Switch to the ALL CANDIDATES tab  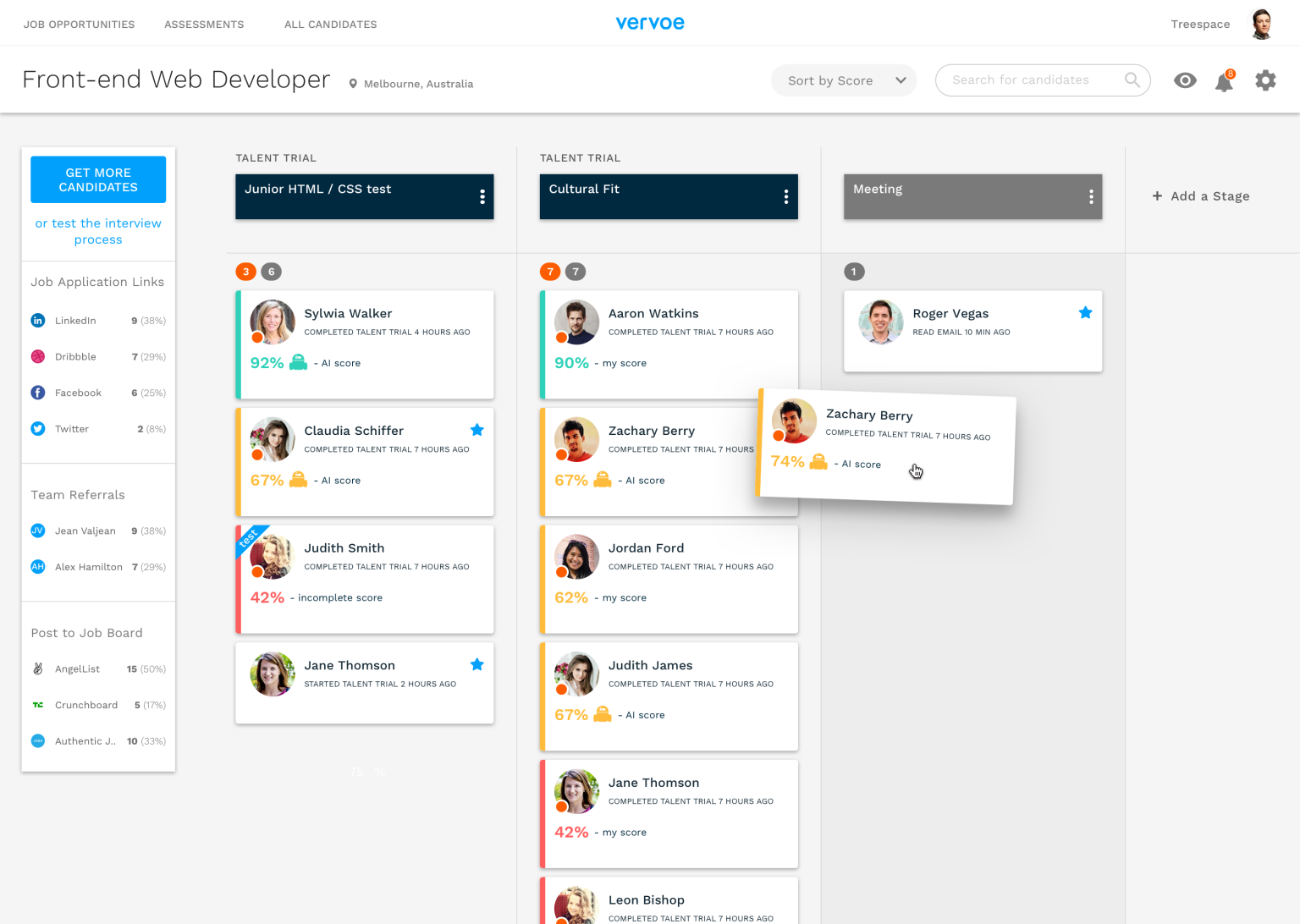tap(330, 24)
